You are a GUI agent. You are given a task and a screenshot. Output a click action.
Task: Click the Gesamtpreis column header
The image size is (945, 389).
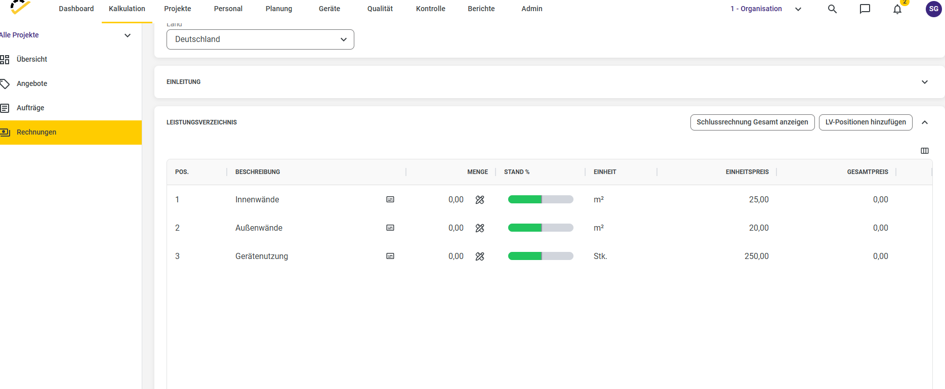[867, 172]
